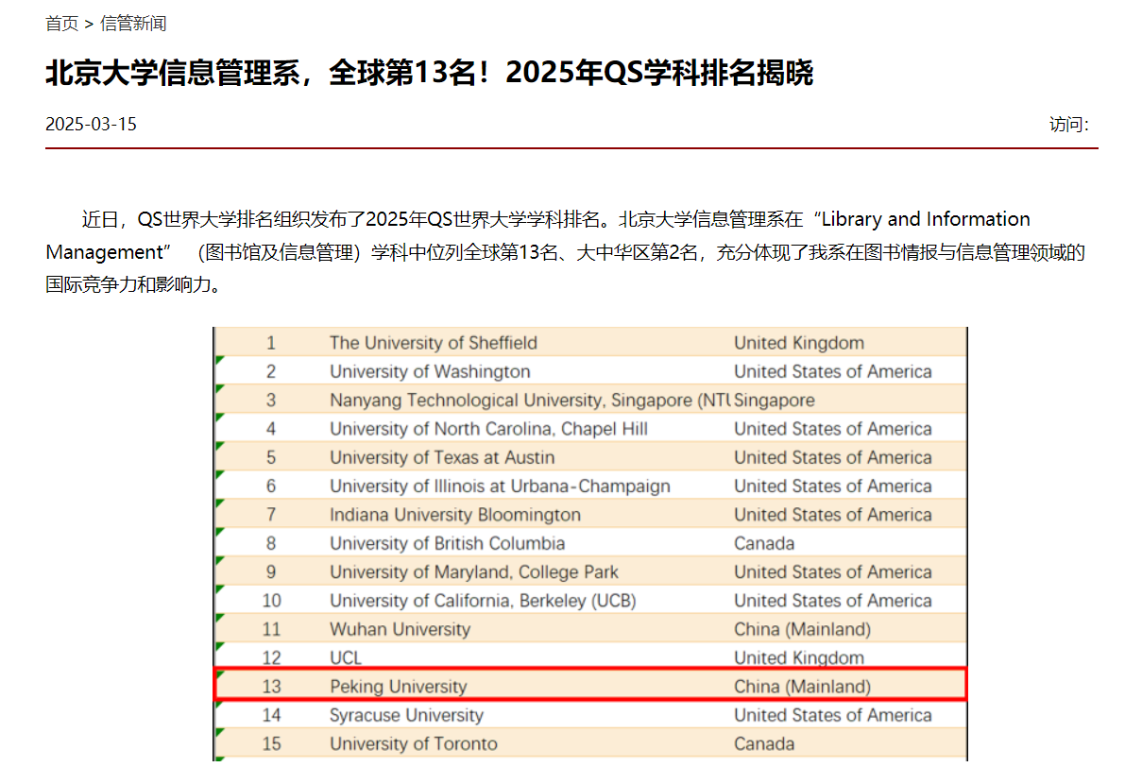Screen dimensions: 1125x776
Task: Click rank number 13 in the highlighted row
Action: [x=271, y=687]
